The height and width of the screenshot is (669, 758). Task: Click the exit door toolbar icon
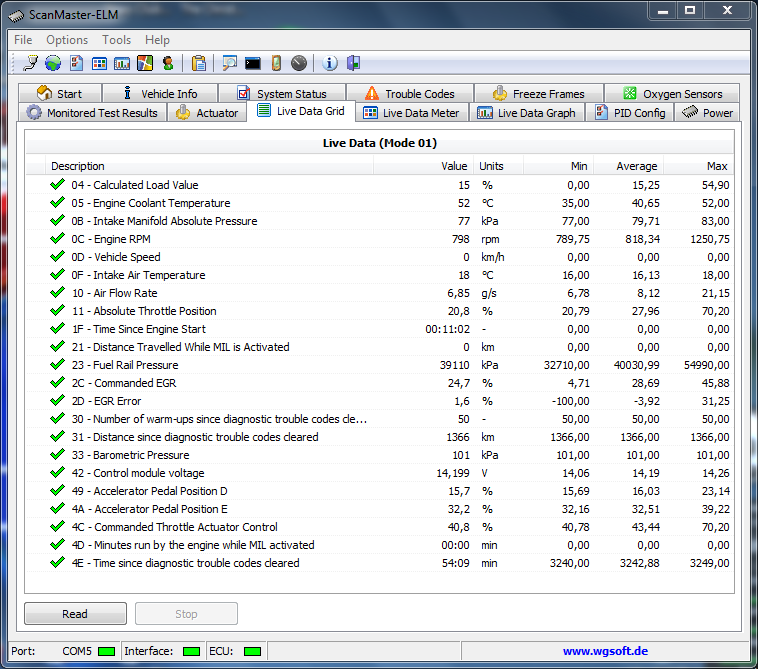pos(353,63)
